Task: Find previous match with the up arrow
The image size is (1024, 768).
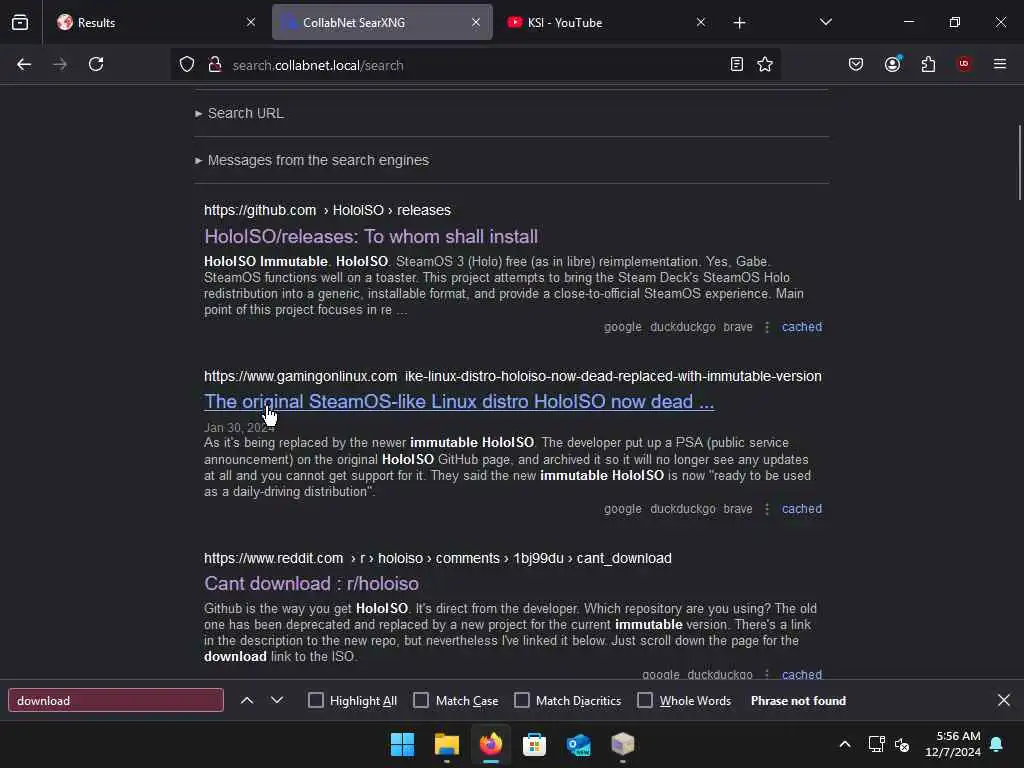Action: (x=247, y=700)
